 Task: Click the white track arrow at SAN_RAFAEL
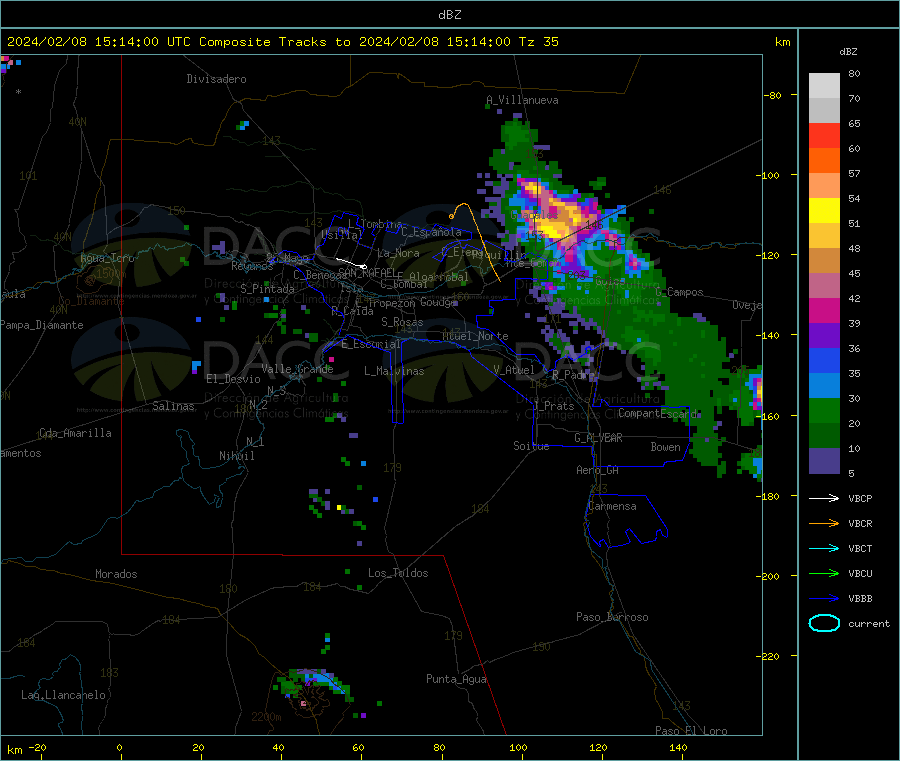click(x=351, y=263)
